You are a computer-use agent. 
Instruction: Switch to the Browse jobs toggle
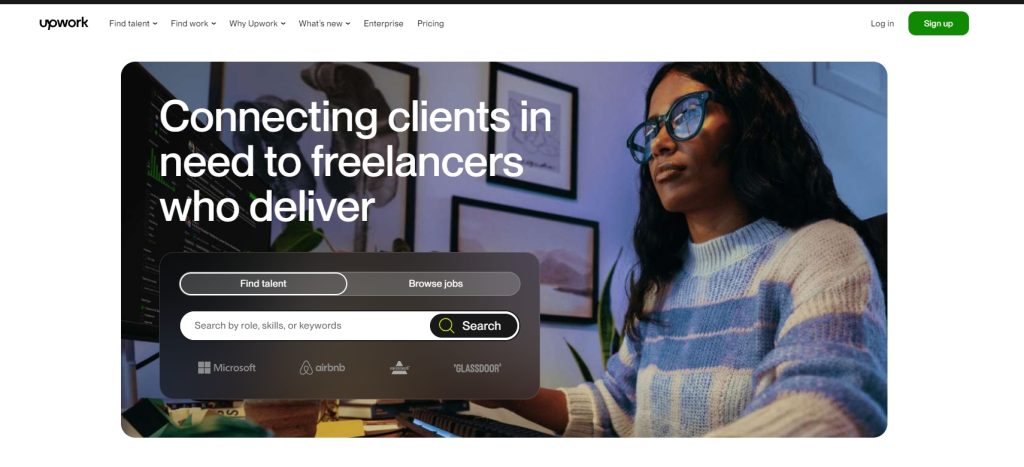point(435,283)
